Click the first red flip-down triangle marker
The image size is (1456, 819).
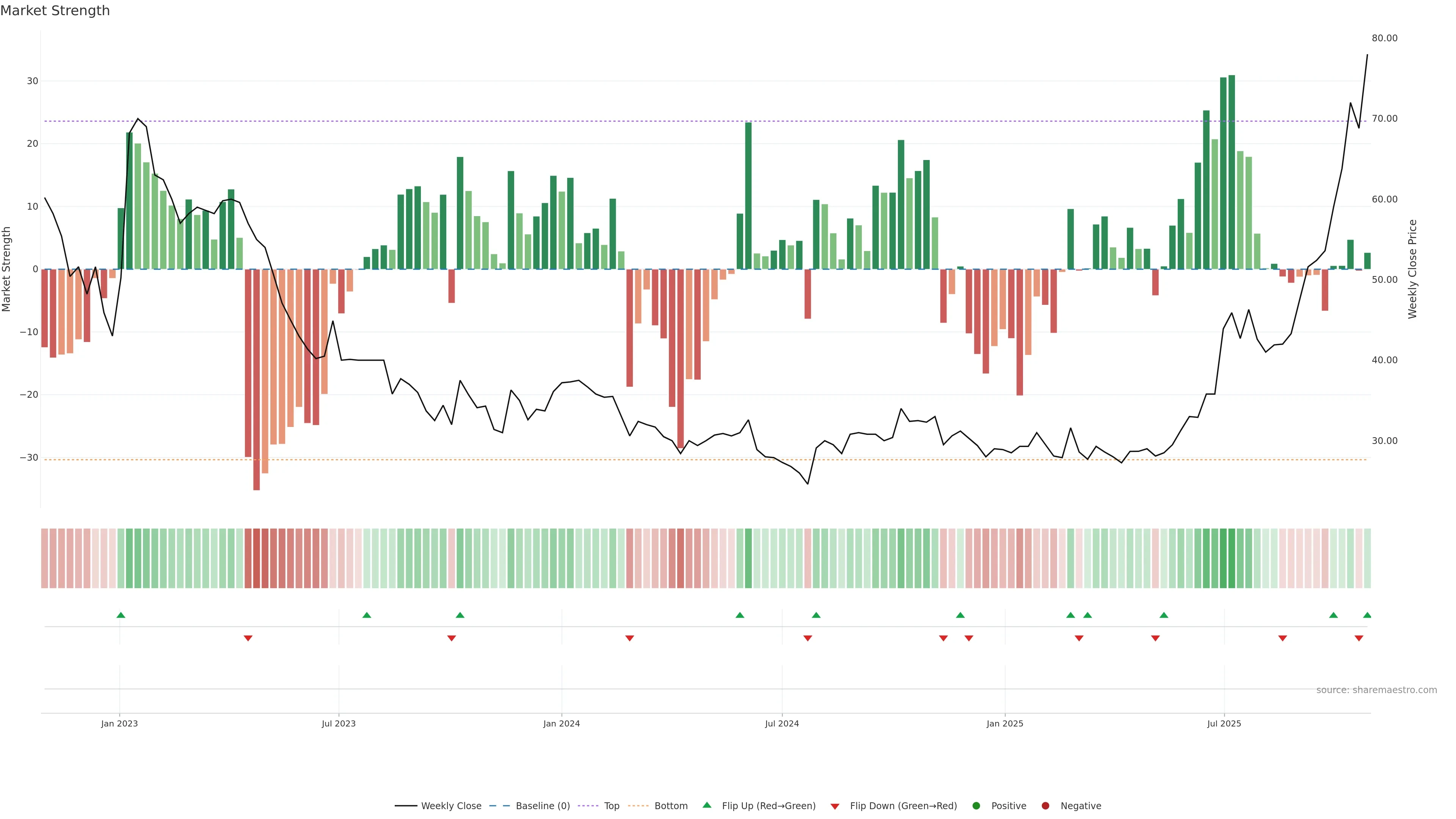[x=248, y=638]
